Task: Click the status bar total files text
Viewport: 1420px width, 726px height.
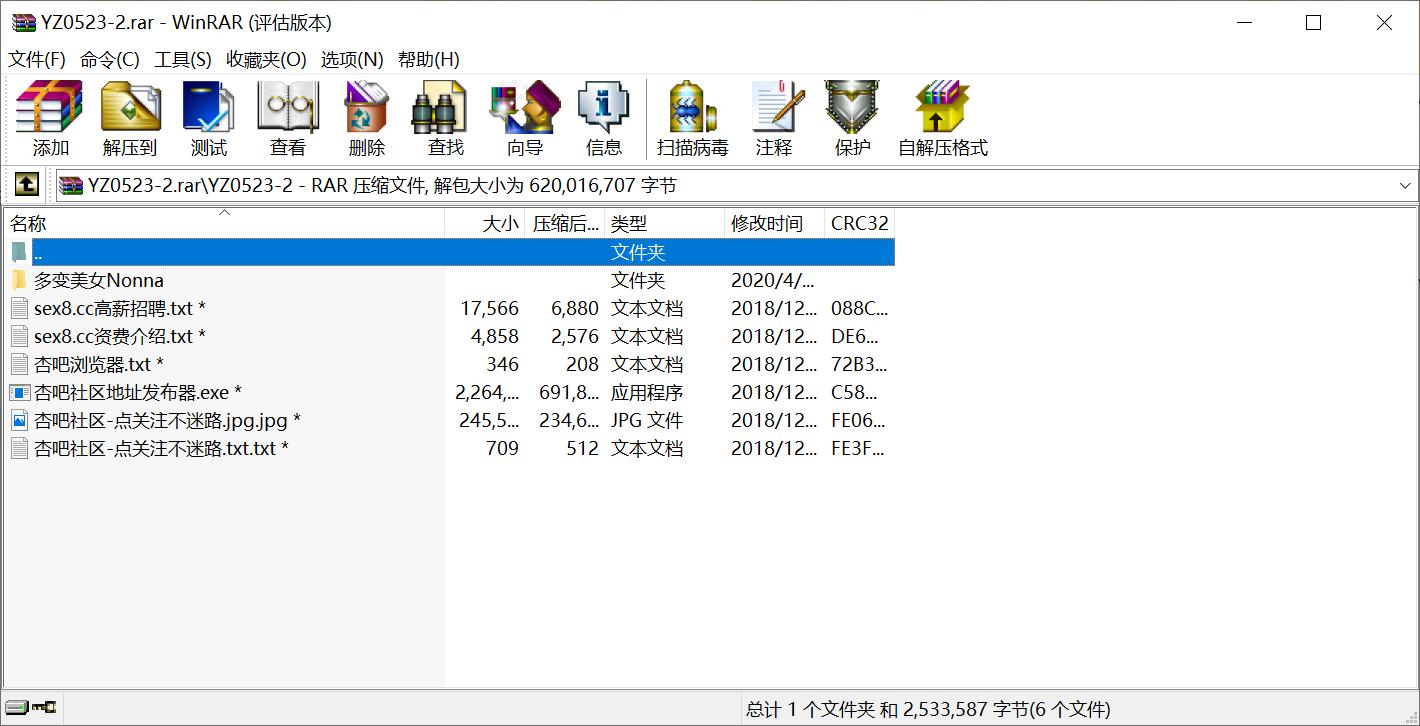Action: (928, 710)
